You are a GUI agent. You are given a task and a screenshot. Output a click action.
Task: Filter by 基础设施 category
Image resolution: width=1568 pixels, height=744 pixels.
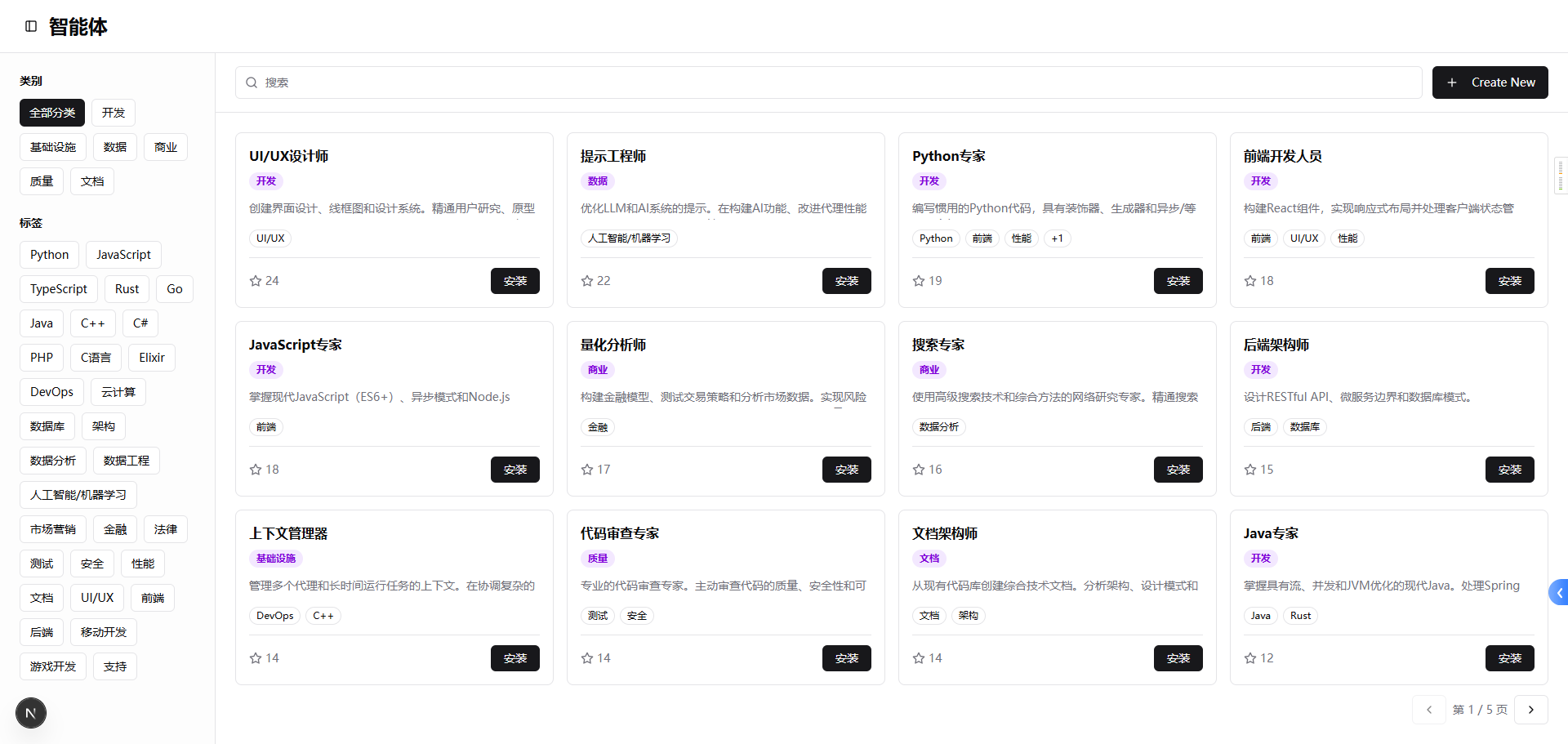pyautogui.click(x=53, y=147)
